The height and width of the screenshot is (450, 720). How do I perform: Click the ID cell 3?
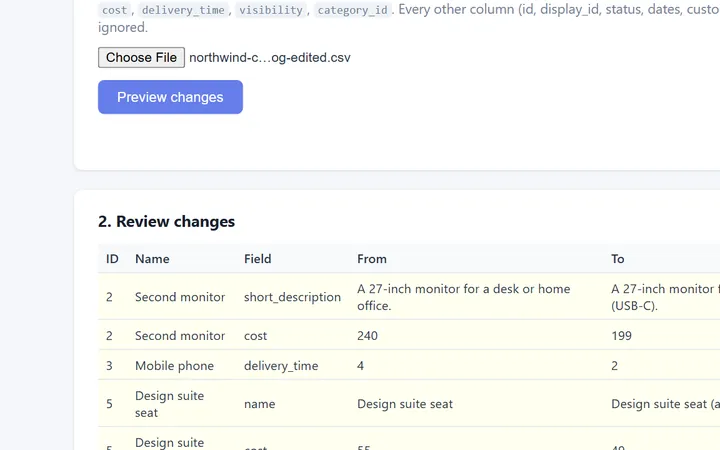(109, 366)
